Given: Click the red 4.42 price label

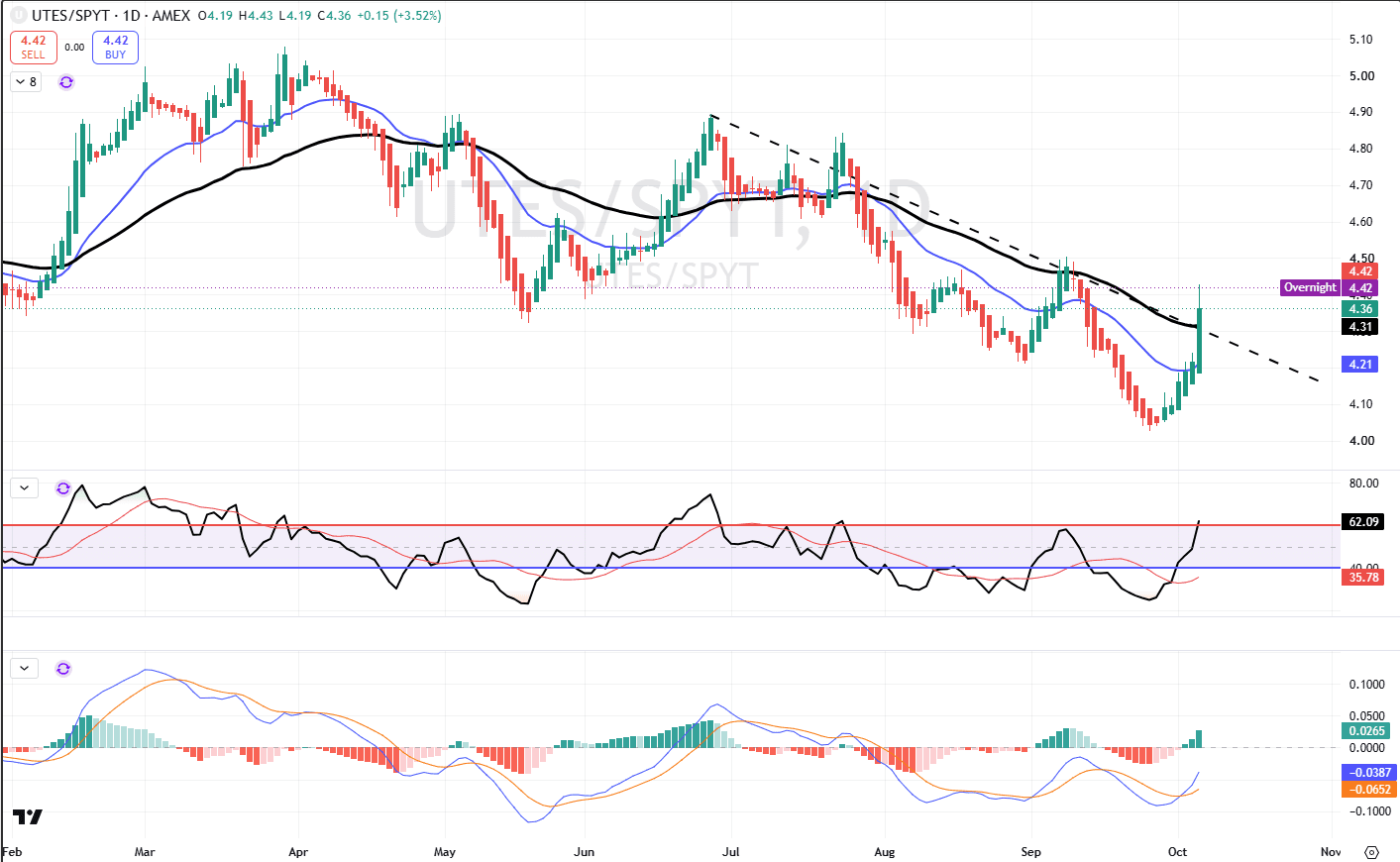Looking at the screenshot, I should [x=1360, y=270].
